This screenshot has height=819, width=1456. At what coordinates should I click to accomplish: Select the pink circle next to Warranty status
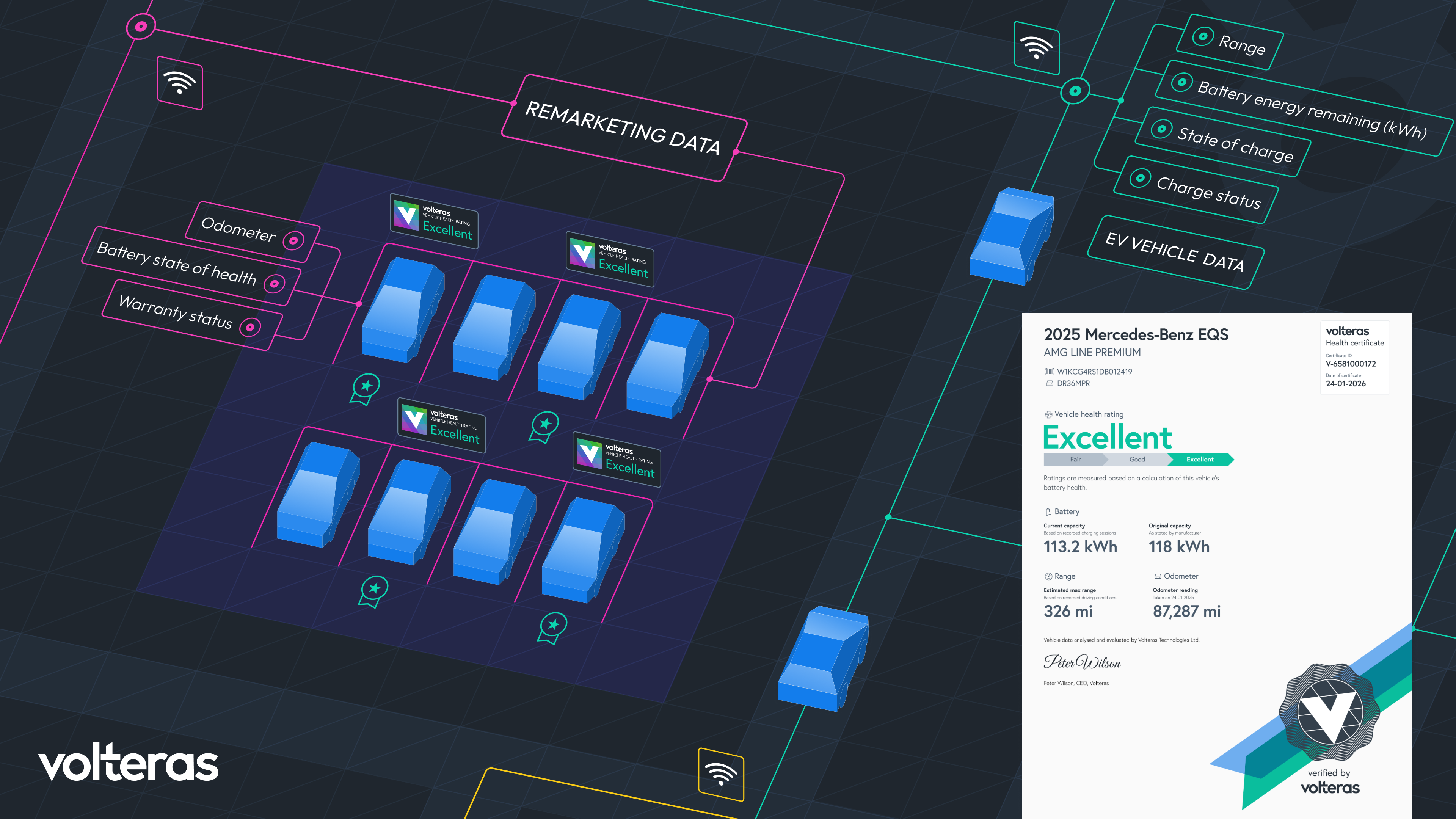click(250, 327)
